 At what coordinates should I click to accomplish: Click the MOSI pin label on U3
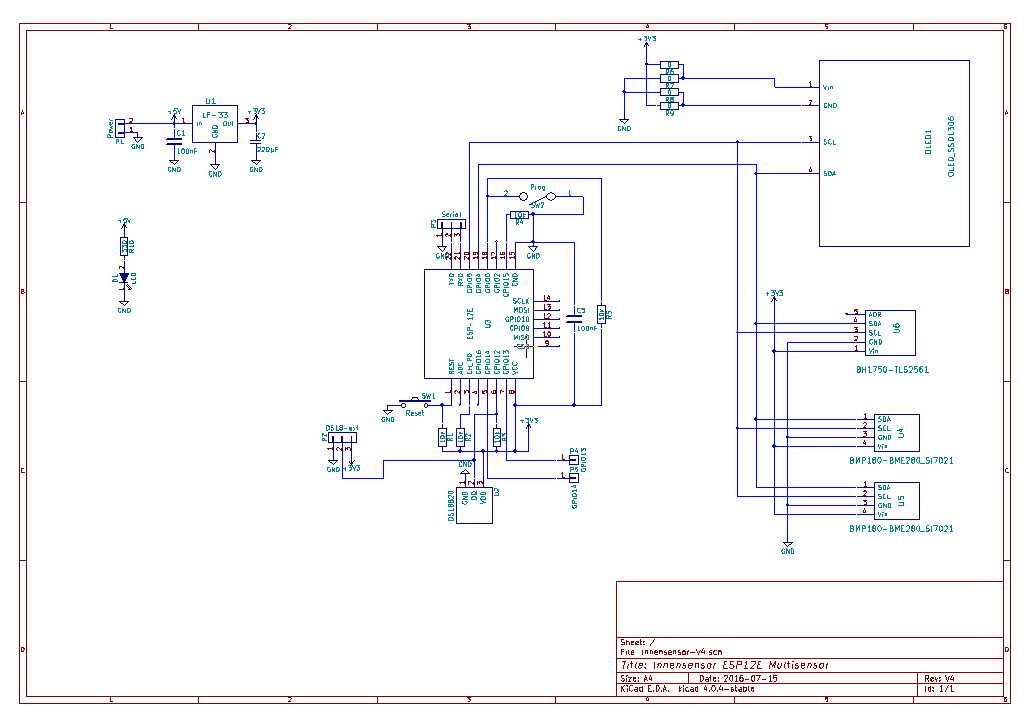[x=522, y=310]
